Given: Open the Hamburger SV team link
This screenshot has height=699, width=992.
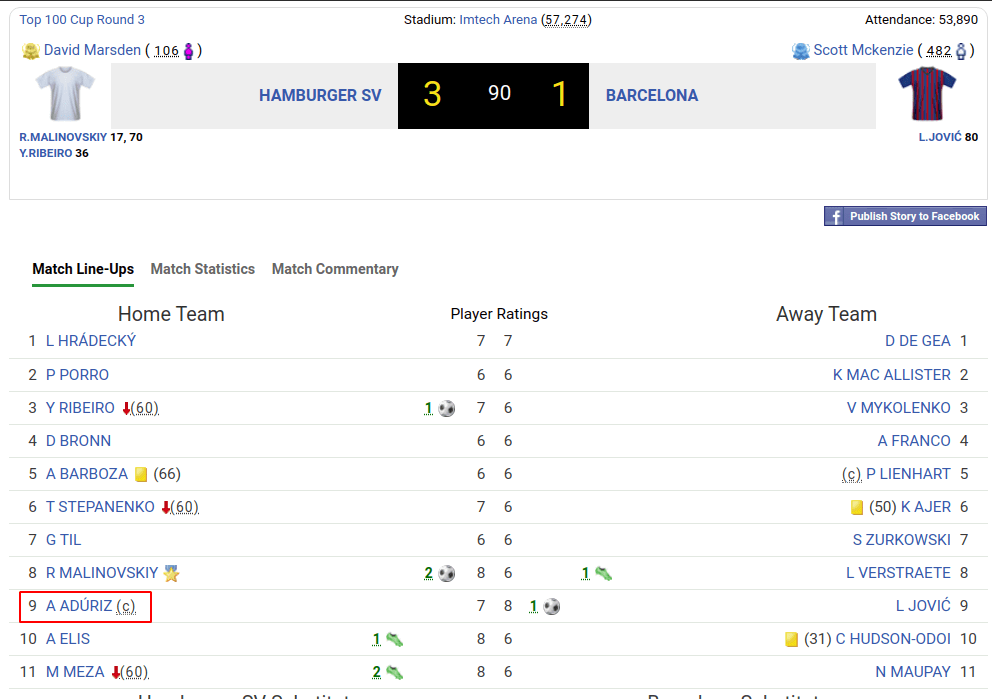Looking at the screenshot, I should 320,96.
